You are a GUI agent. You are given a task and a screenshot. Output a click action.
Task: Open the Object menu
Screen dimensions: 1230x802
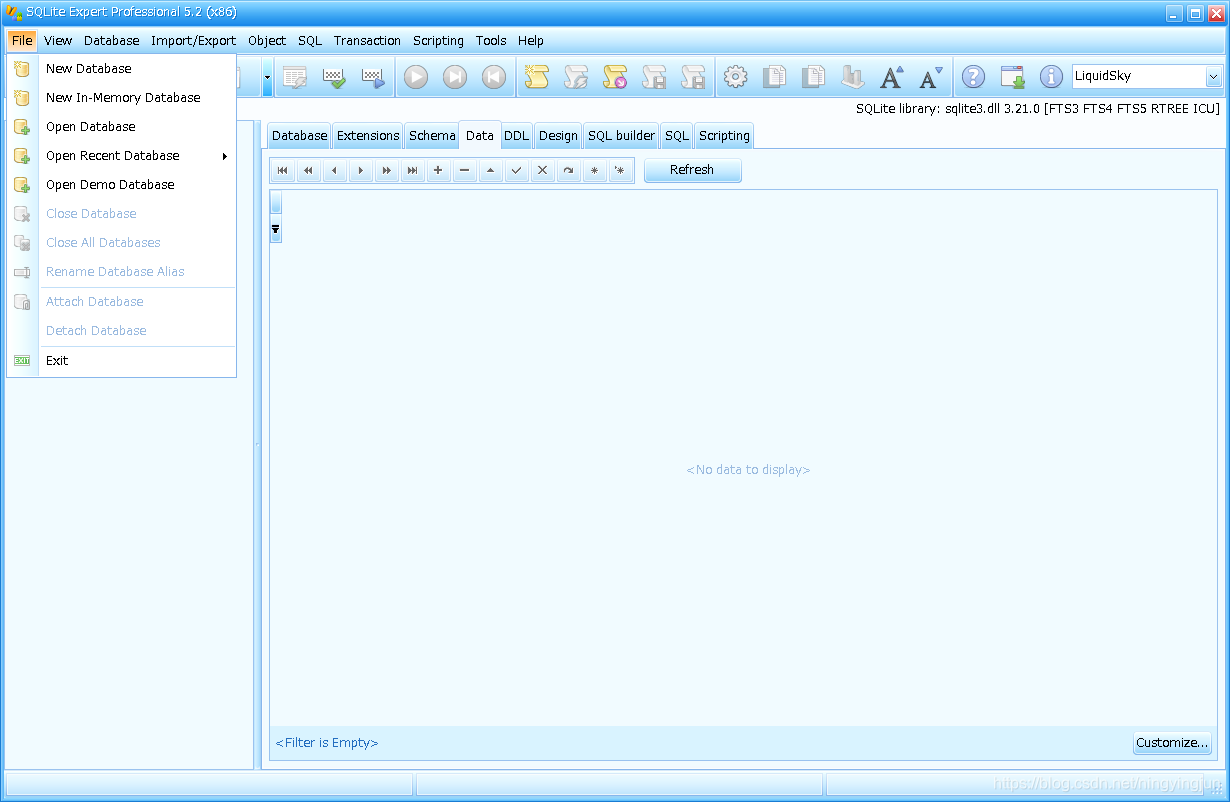pyautogui.click(x=267, y=41)
